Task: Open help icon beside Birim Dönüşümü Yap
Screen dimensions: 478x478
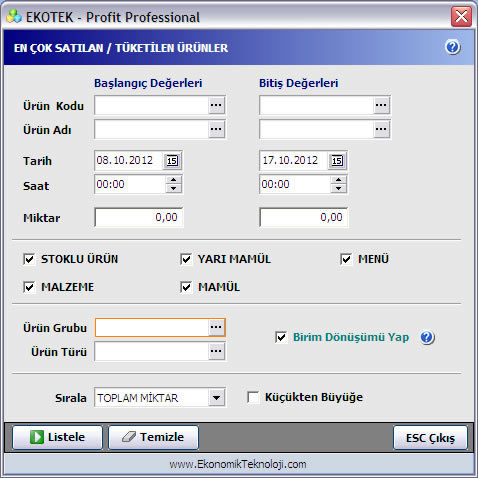Action: (x=427, y=337)
